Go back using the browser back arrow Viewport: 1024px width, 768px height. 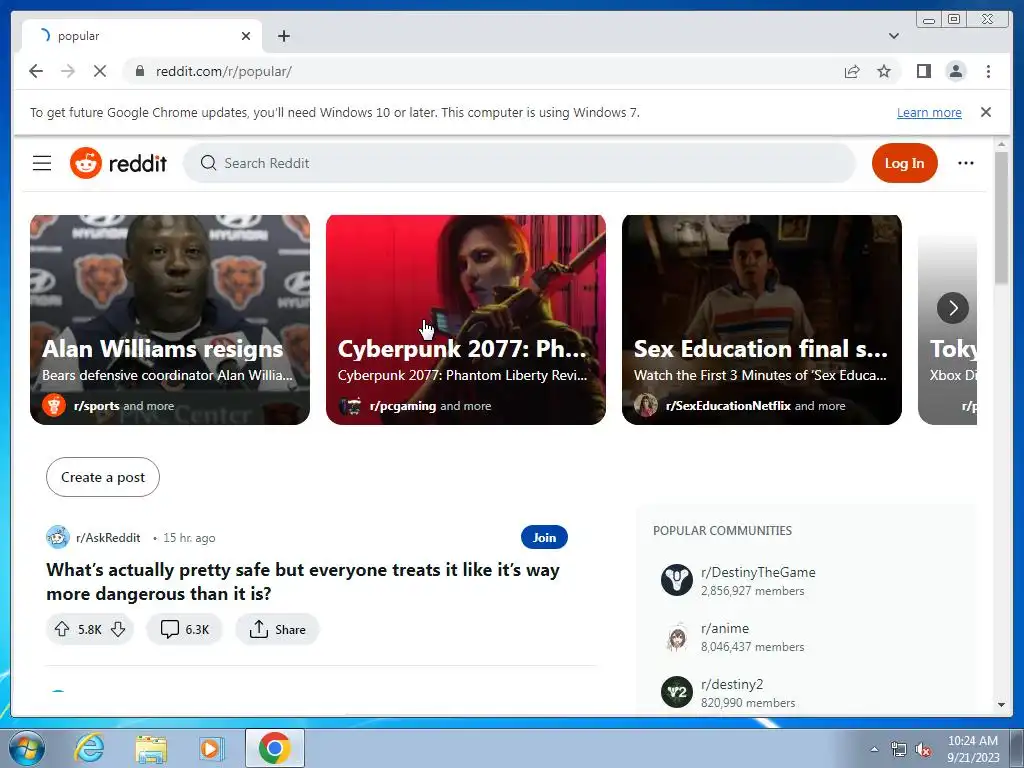[36, 71]
